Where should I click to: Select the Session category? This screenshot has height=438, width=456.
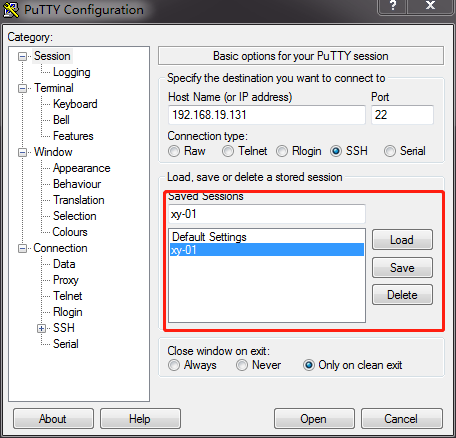tap(52, 56)
